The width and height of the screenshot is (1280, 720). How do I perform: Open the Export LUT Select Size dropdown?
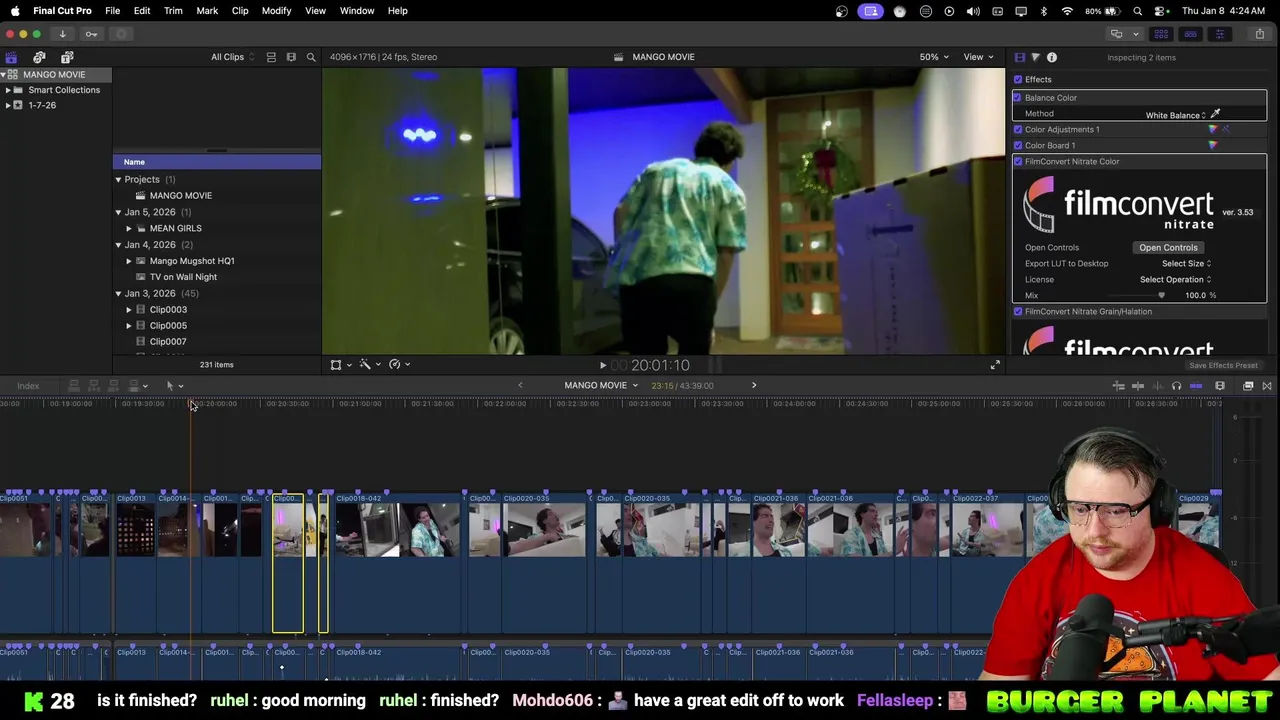(x=1186, y=263)
